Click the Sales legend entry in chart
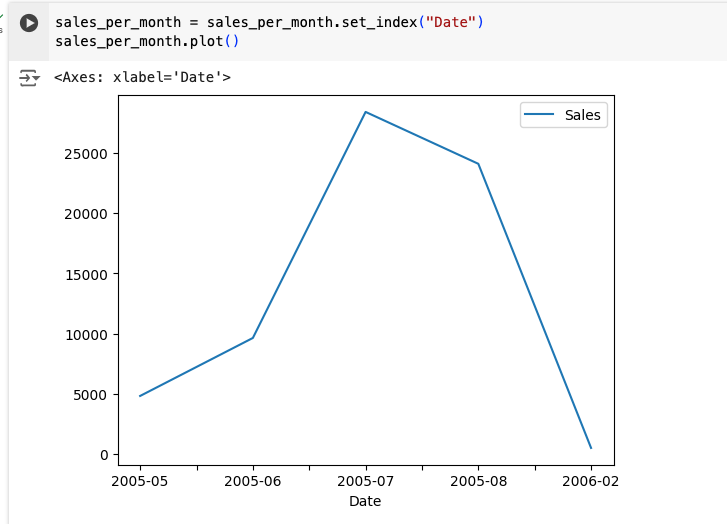The height and width of the screenshot is (524, 727). click(582, 115)
